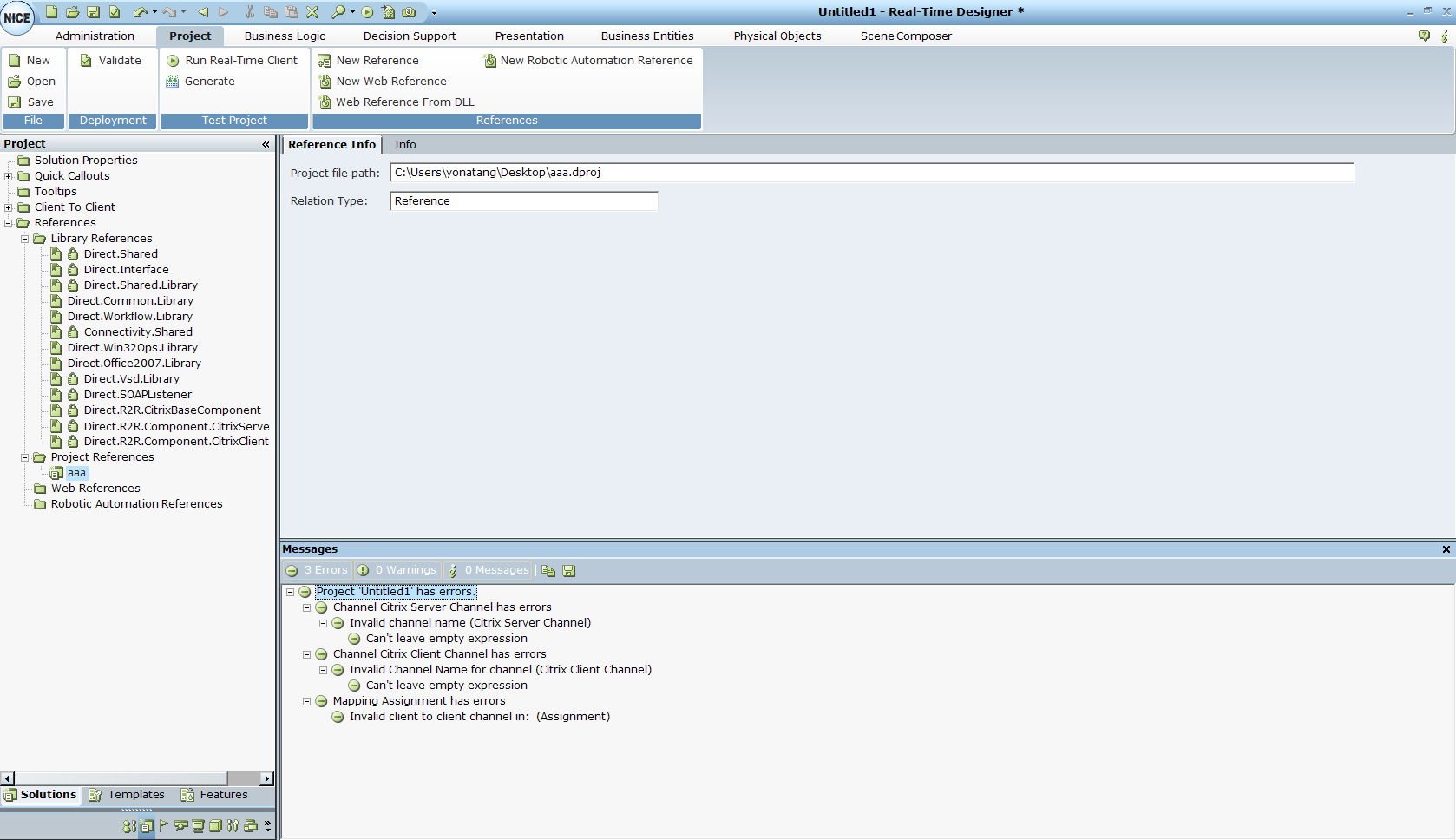Click the magnifier Search icon
The width and height of the screenshot is (1456, 840).
(x=338, y=12)
